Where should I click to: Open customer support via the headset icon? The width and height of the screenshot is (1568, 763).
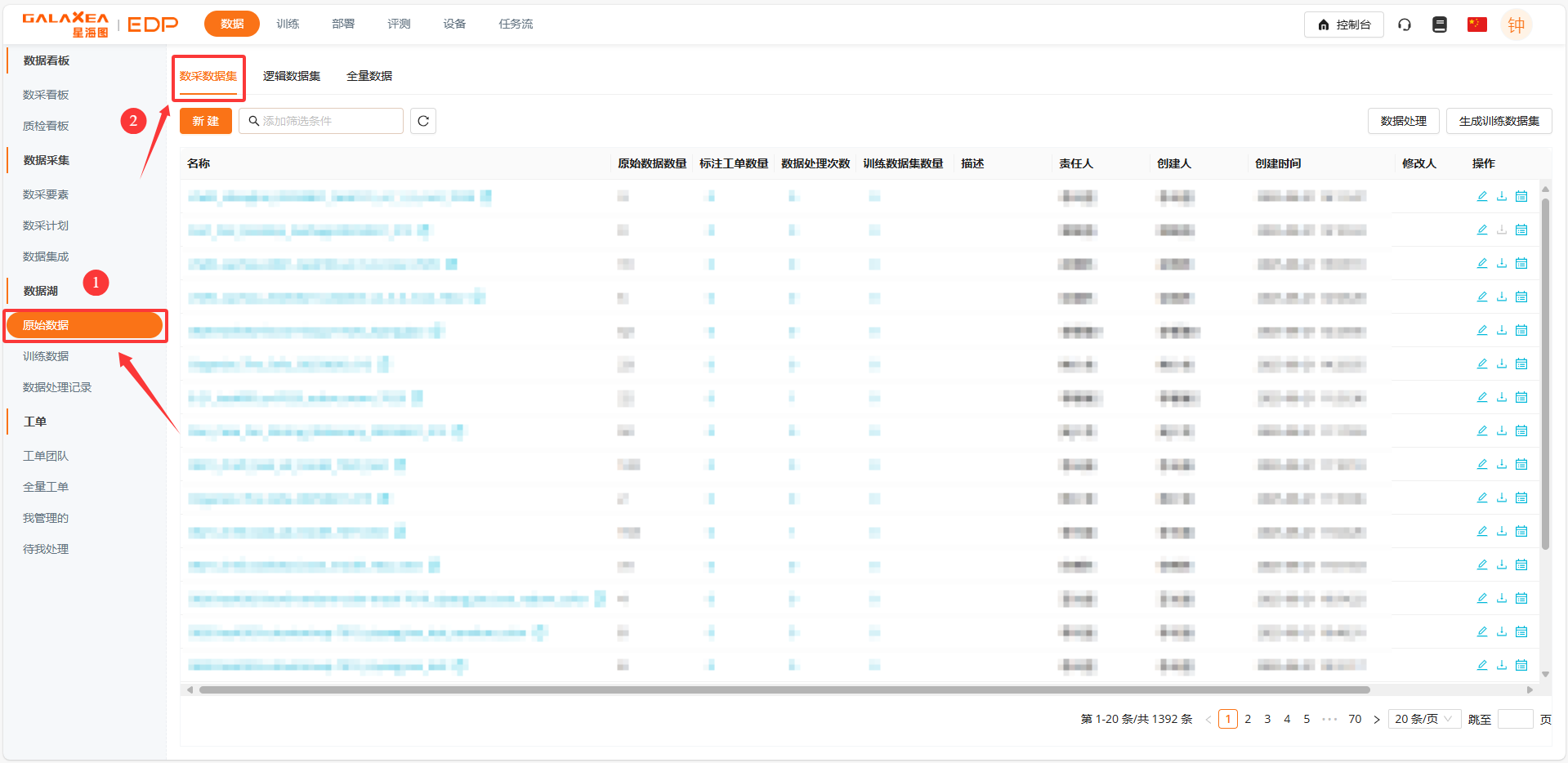[x=1405, y=25]
